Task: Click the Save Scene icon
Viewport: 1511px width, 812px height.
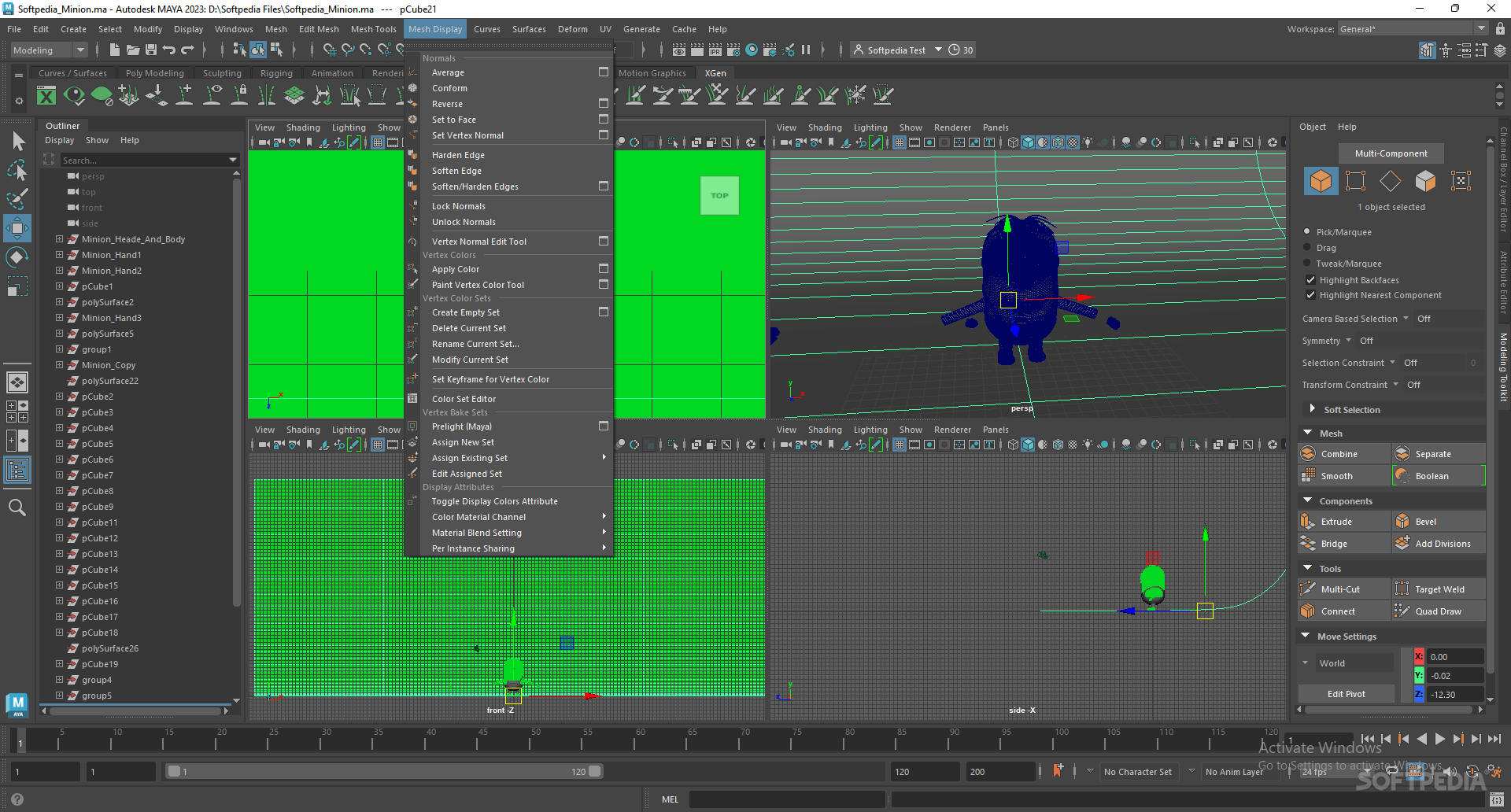Action: tap(151, 50)
